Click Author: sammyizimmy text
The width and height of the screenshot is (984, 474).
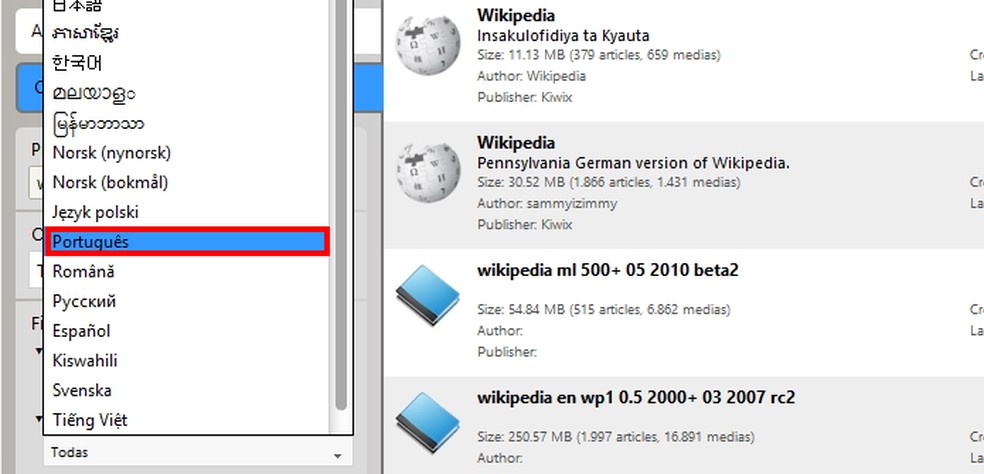(547, 203)
